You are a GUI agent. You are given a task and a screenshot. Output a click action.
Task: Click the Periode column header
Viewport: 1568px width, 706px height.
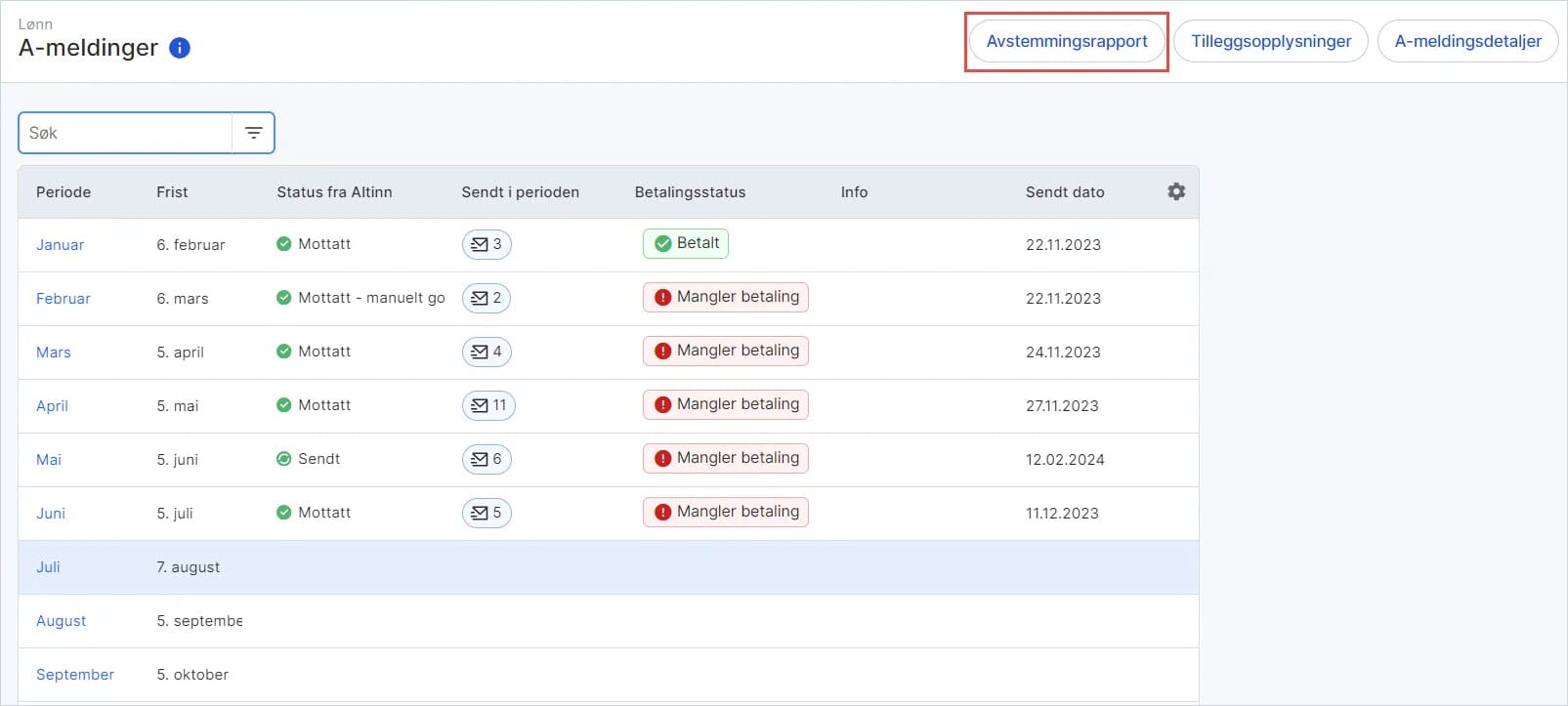[x=64, y=192]
